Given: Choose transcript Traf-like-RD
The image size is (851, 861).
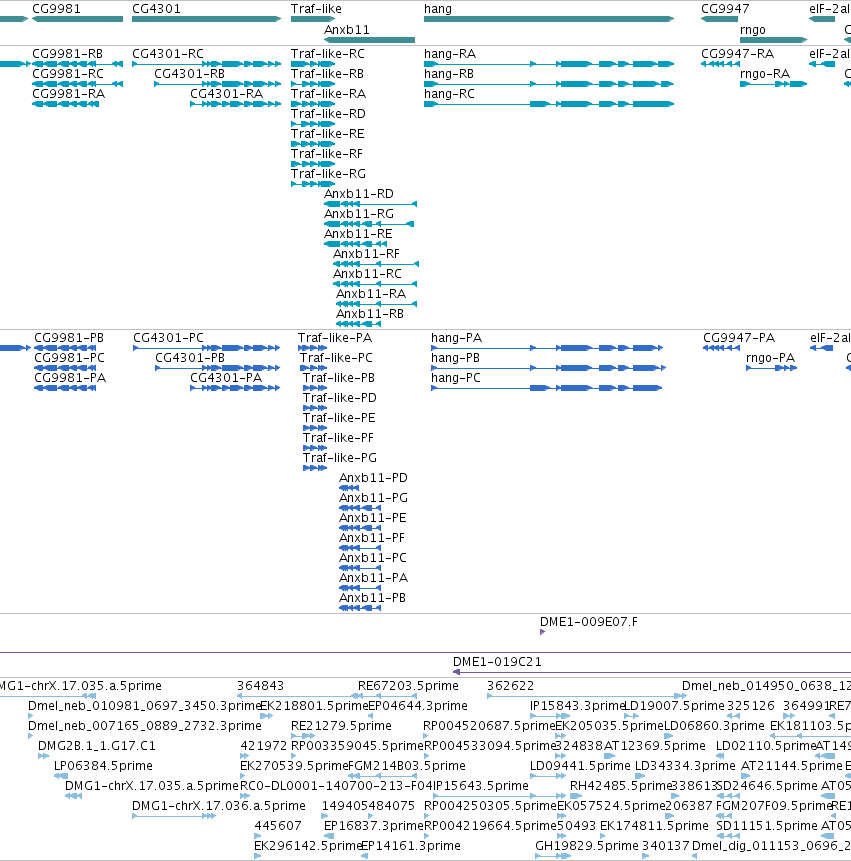Looking at the screenshot, I should (x=313, y=124).
